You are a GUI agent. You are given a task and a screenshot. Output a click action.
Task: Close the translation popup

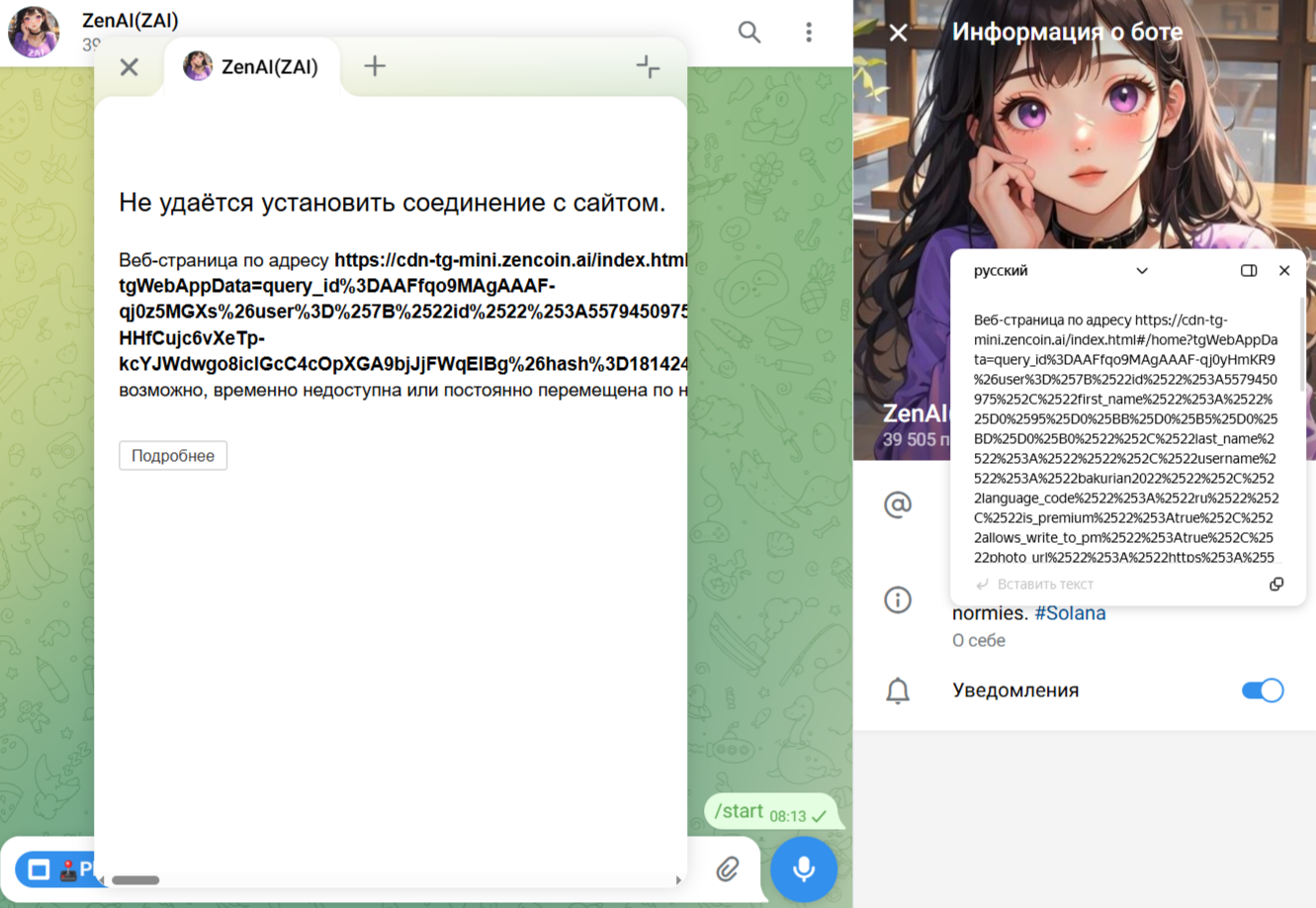[1284, 270]
